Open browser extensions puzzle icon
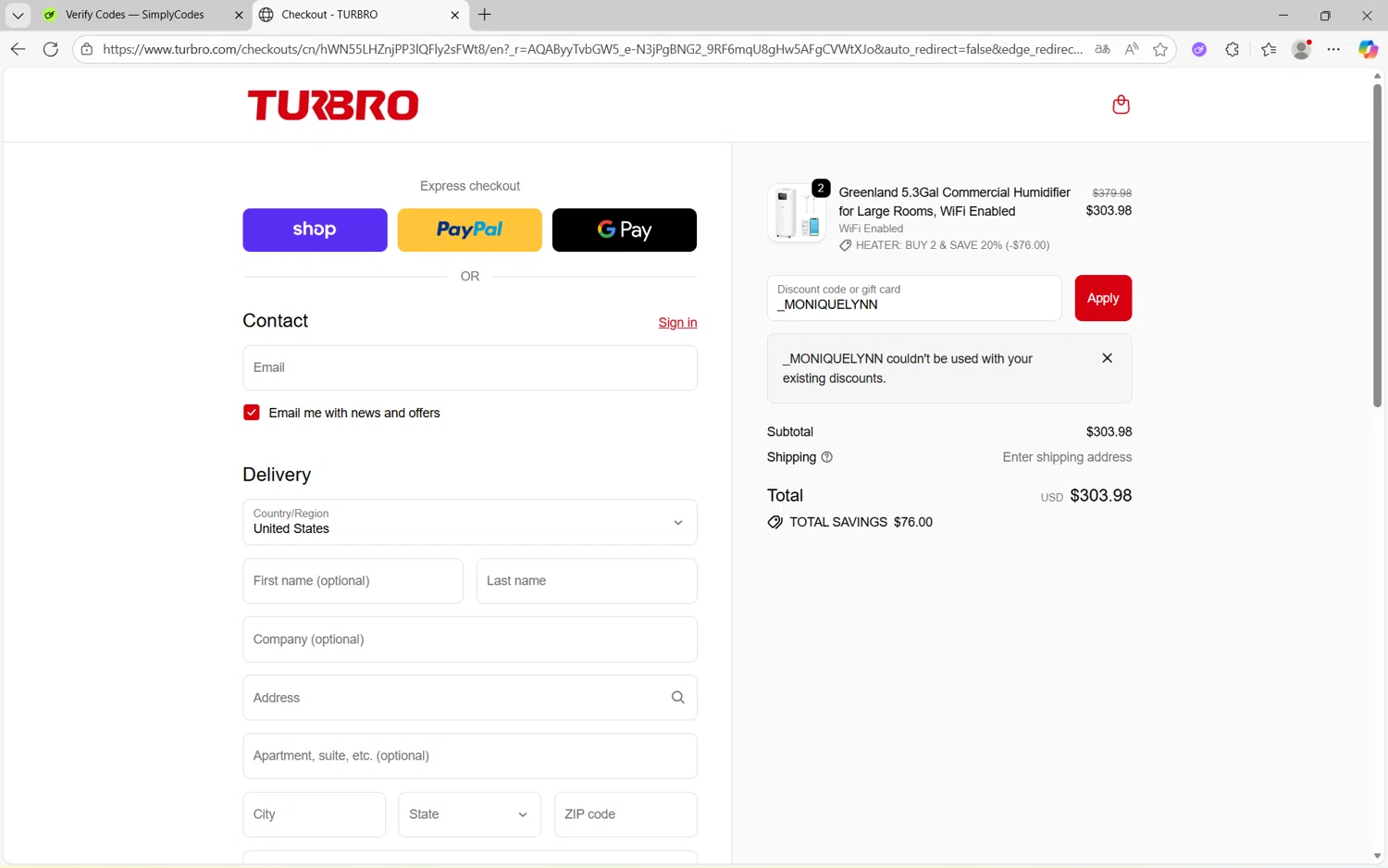 (1232, 49)
